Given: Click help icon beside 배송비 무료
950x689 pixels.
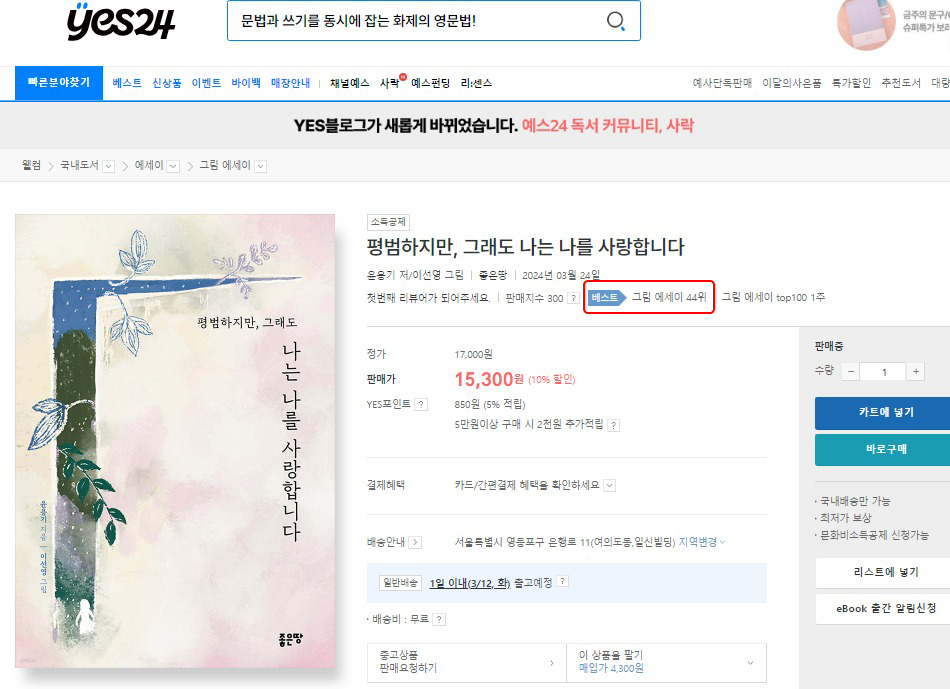Looking at the screenshot, I should (x=439, y=619).
